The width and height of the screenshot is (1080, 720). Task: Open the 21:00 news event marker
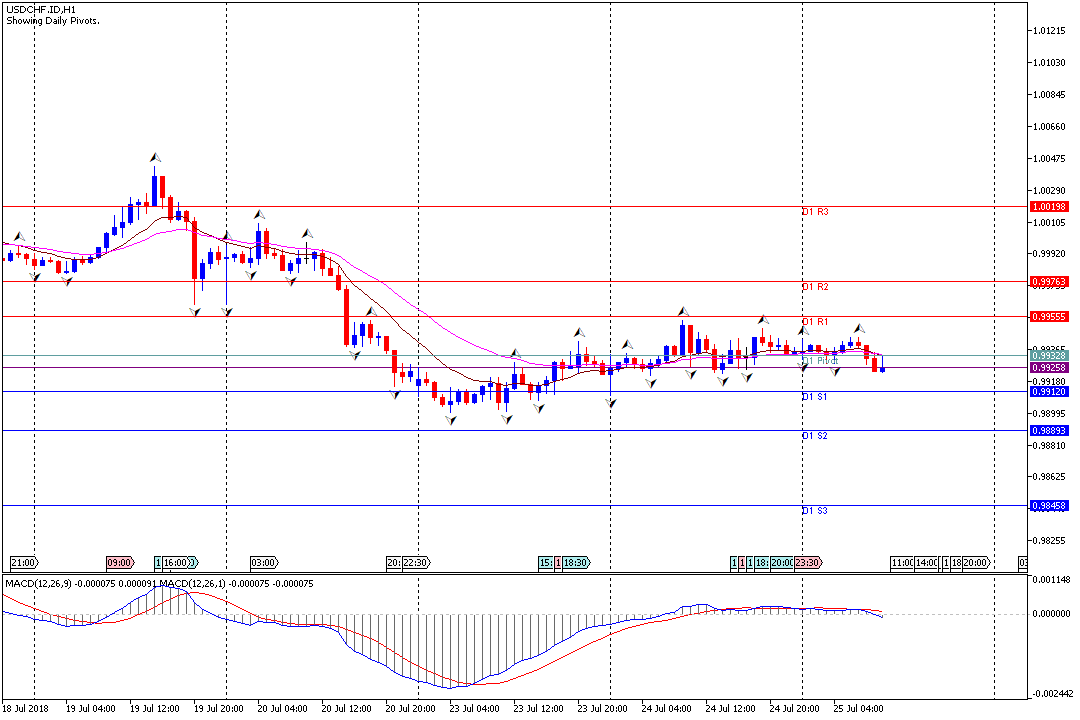pyautogui.click(x=24, y=563)
